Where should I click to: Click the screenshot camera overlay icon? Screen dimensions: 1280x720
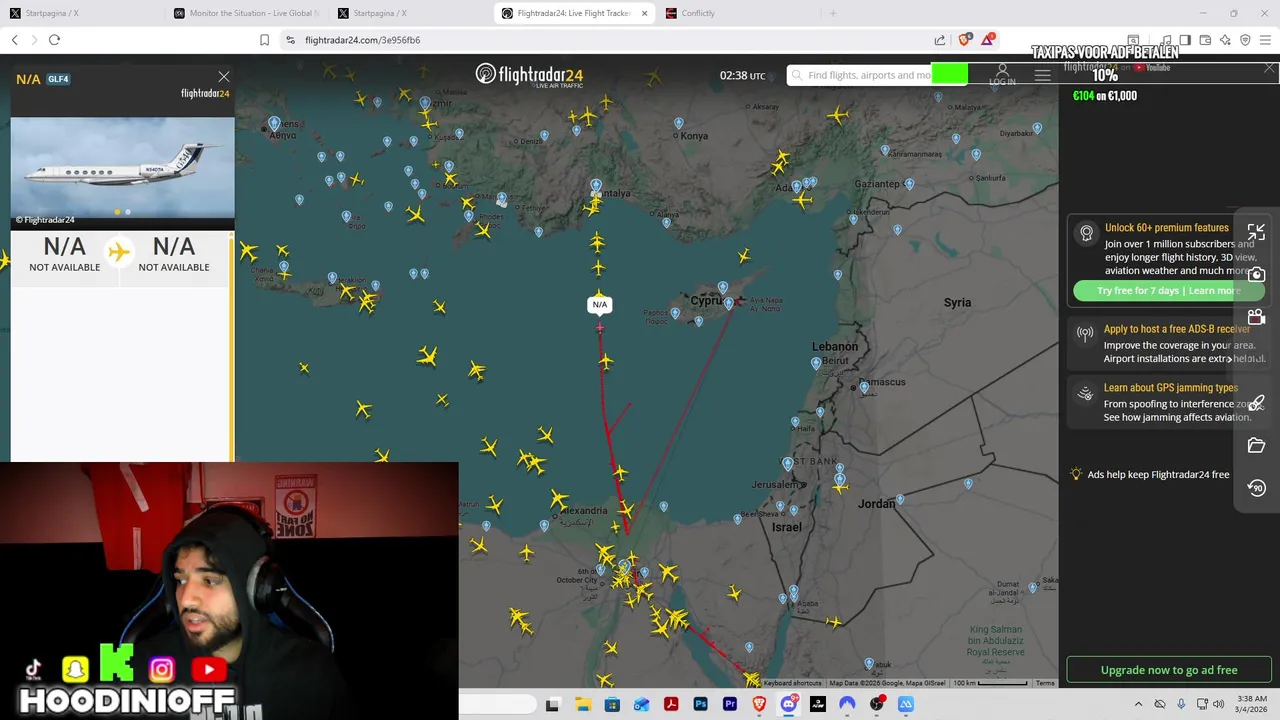coord(1256,274)
